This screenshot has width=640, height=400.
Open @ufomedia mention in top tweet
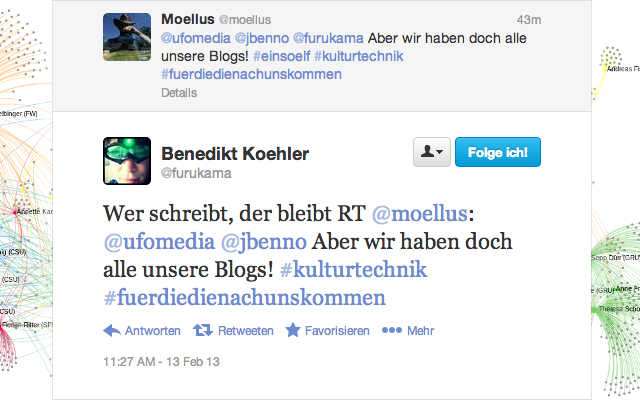point(196,38)
